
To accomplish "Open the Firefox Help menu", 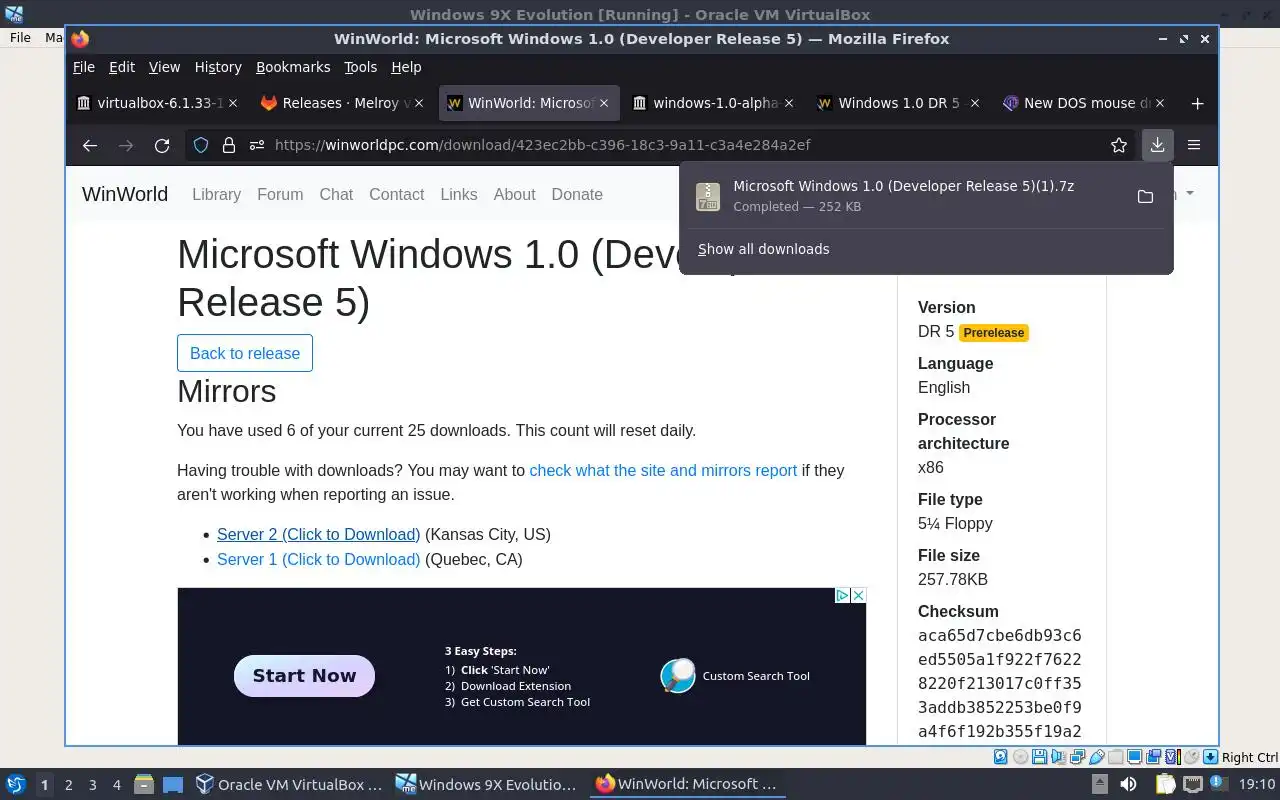I will [406, 67].
